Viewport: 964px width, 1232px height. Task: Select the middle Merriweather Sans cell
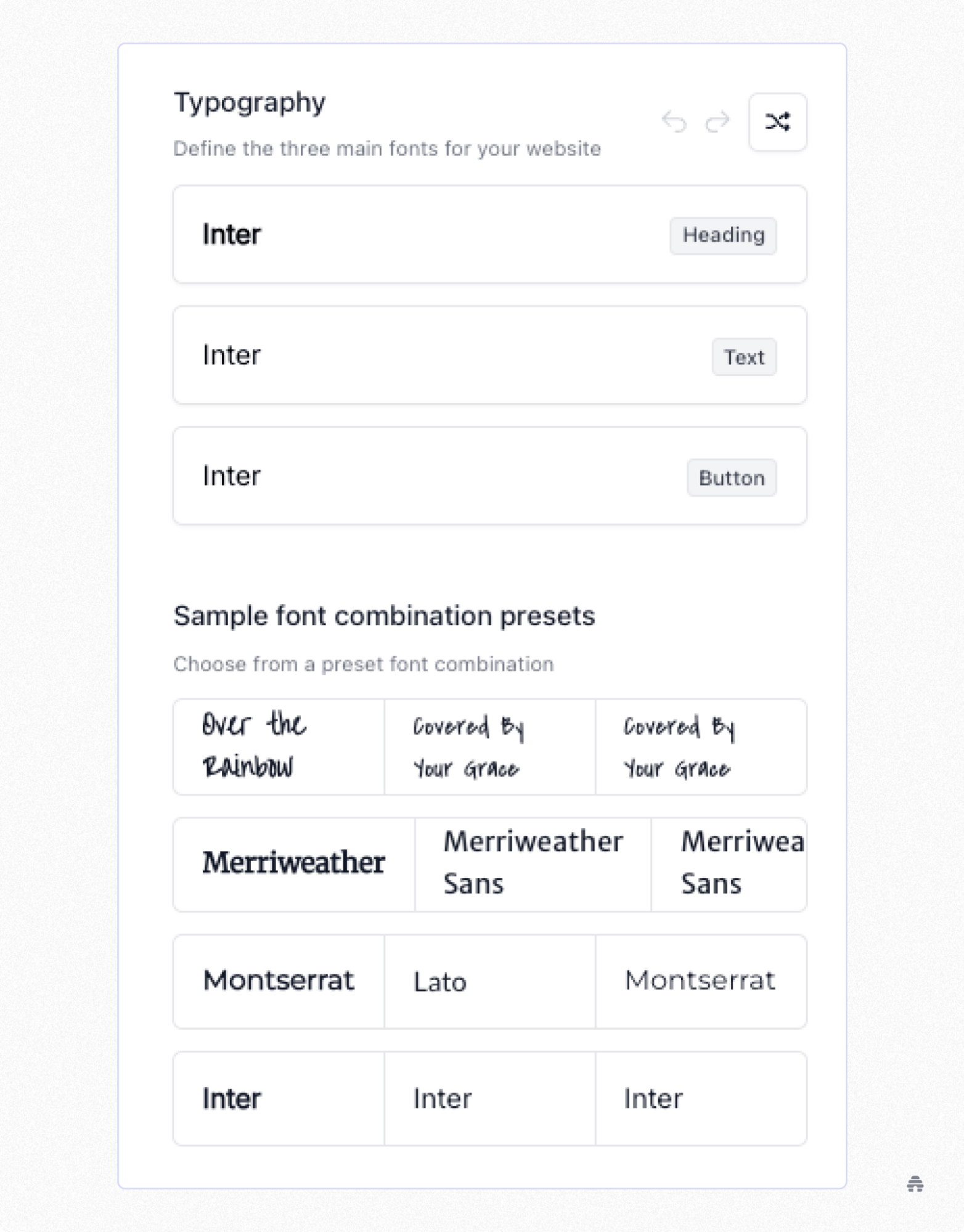click(533, 863)
